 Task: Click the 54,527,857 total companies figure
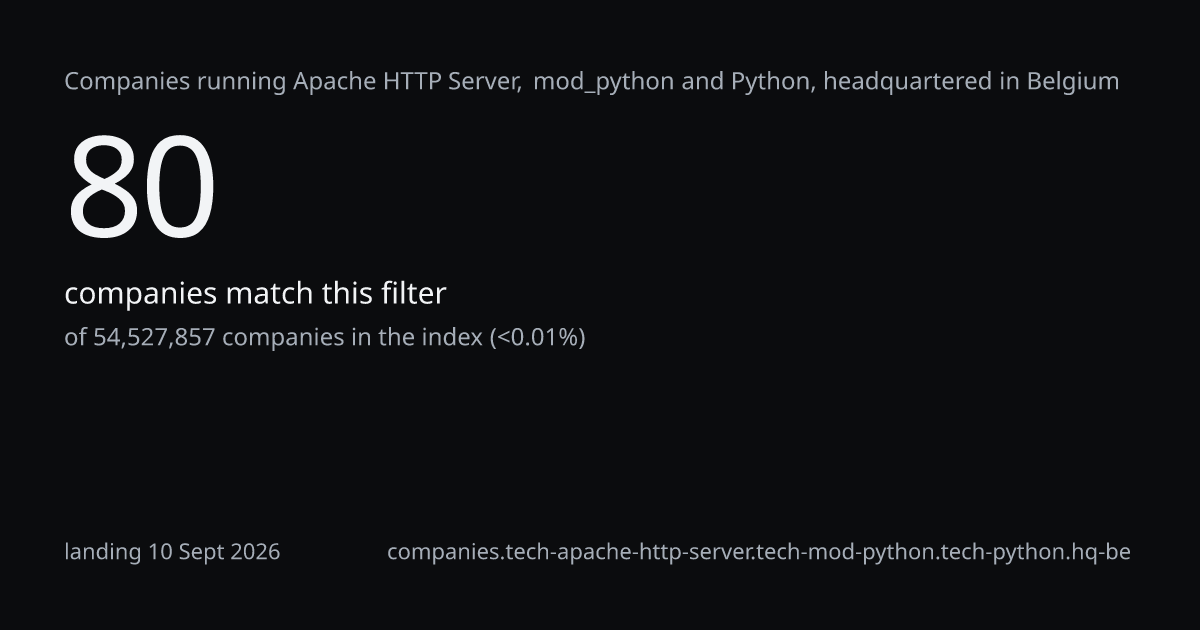154,337
